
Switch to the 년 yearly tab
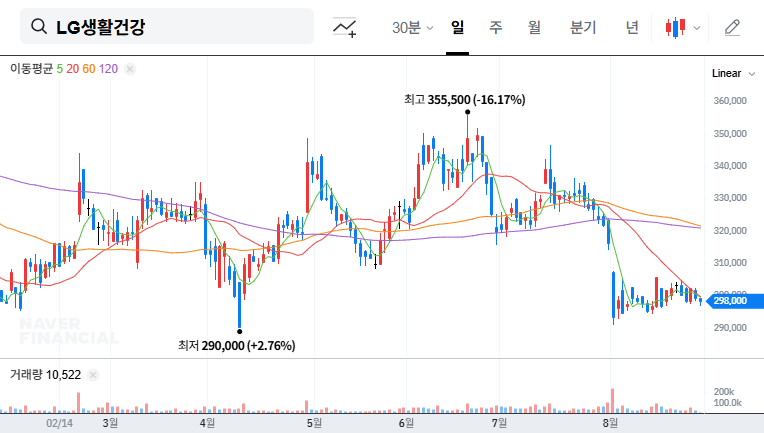coord(632,27)
